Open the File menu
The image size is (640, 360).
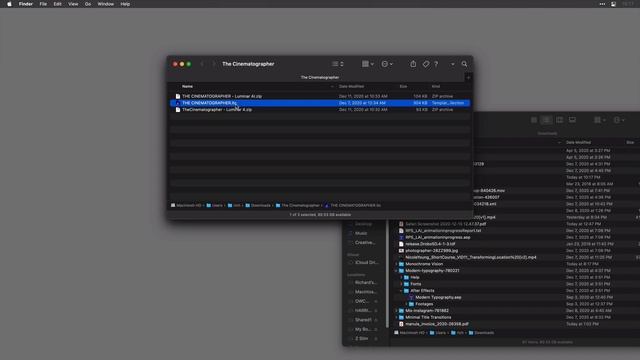pos(43,4)
